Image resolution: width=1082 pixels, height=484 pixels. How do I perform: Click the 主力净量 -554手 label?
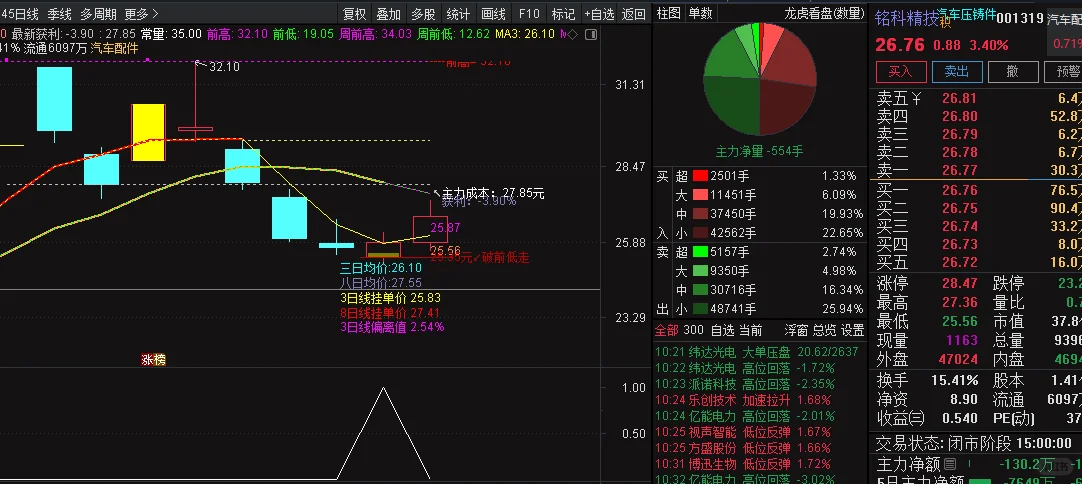(759, 151)
